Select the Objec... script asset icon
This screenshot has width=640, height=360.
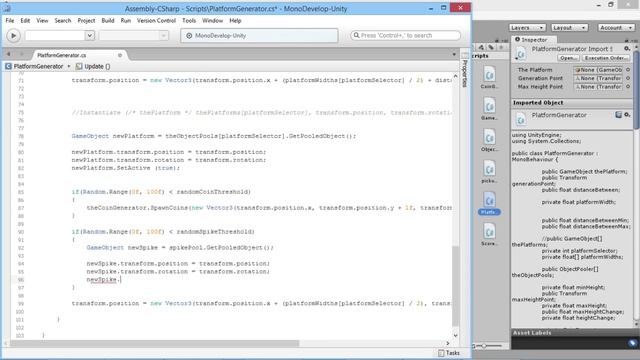click(489, 138)
